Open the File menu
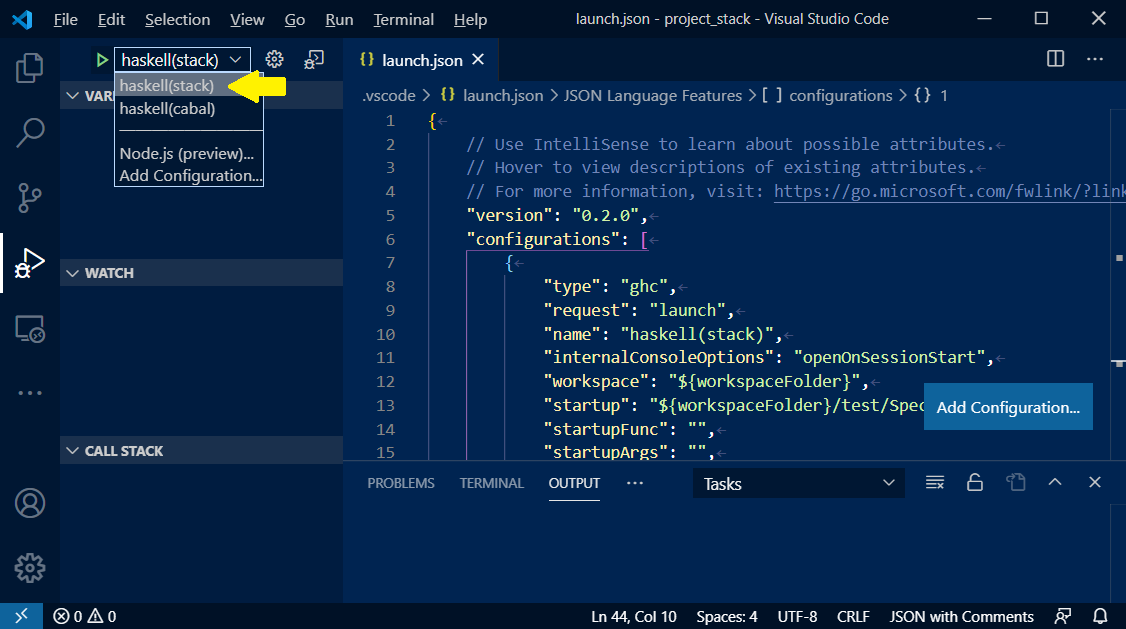Image resolution: width=1126 pixels, height=629 pixels. [x=65, y=19]
